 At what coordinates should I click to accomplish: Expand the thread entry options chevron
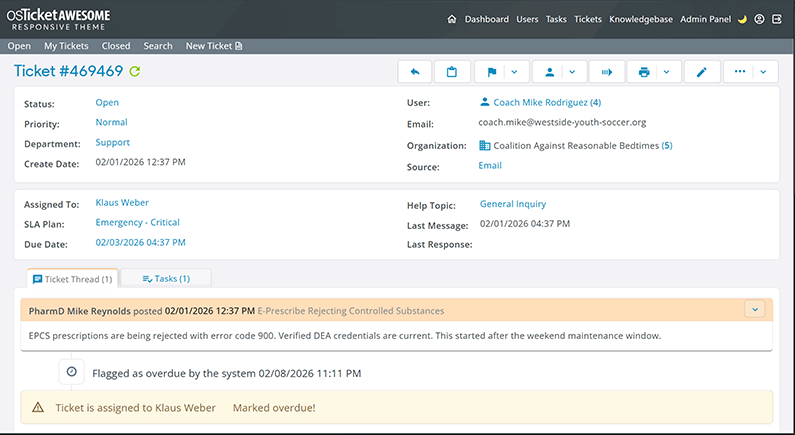coord(755,310)
